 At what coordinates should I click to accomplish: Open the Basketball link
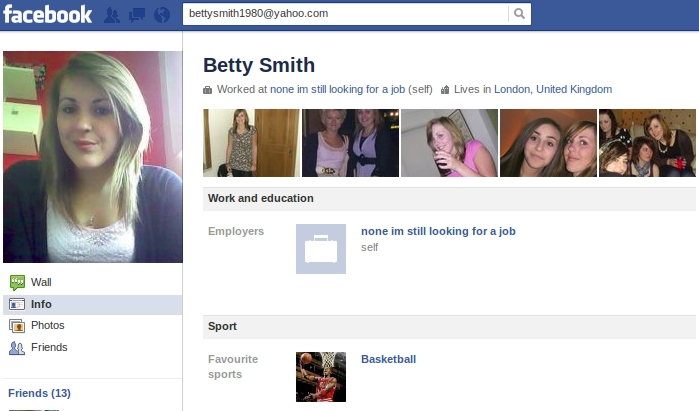[x=388, y=359]
